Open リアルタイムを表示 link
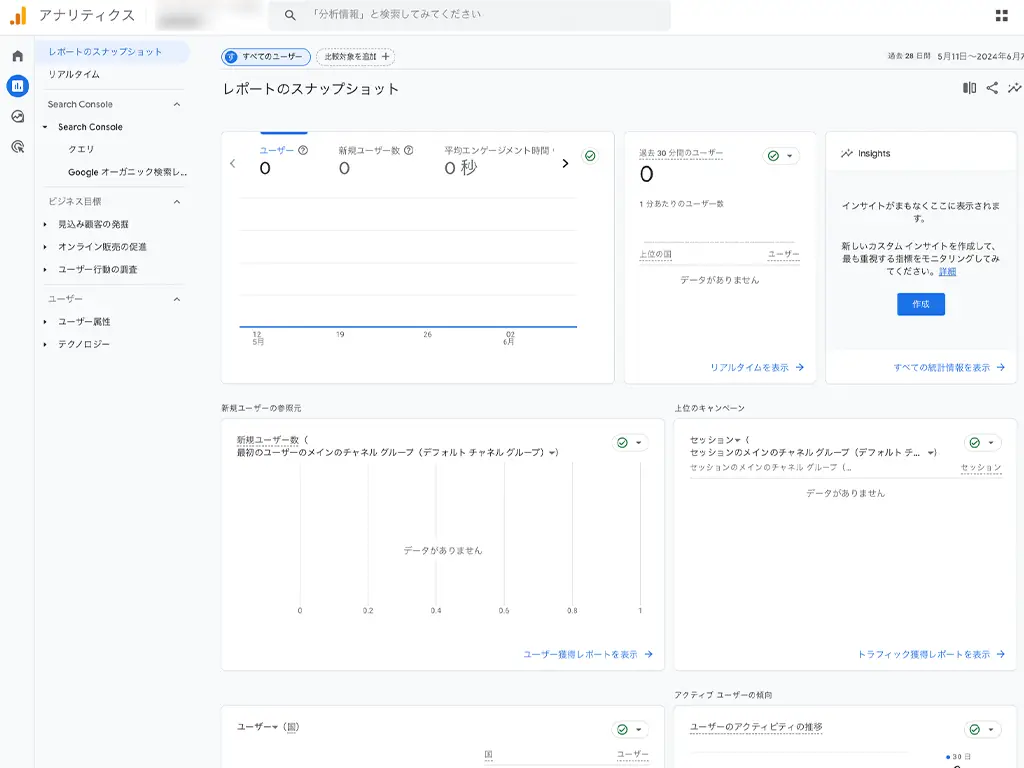 coord(756,368)
